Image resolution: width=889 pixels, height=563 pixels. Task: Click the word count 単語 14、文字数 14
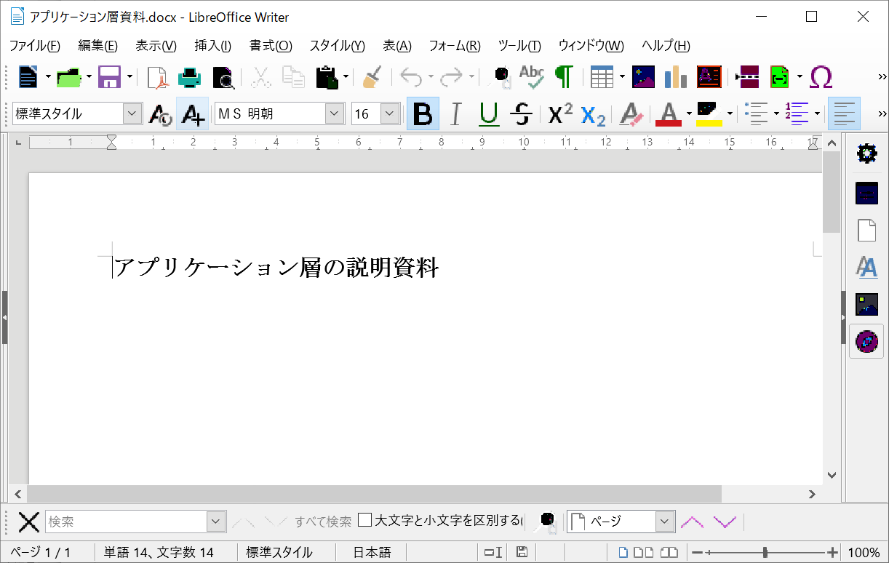[x=159, y=552]
